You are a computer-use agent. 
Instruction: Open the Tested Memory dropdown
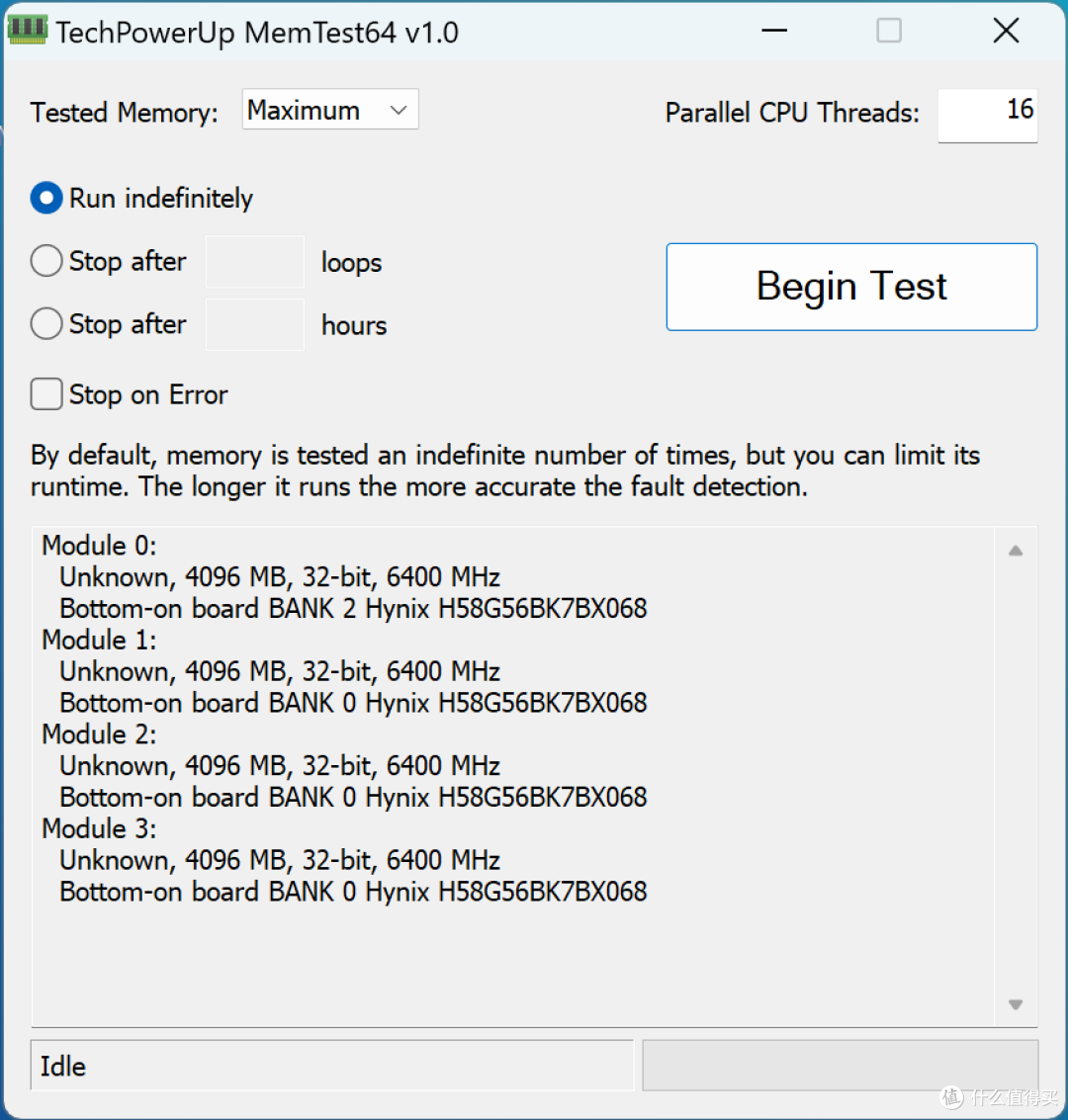tap(330, 110)
